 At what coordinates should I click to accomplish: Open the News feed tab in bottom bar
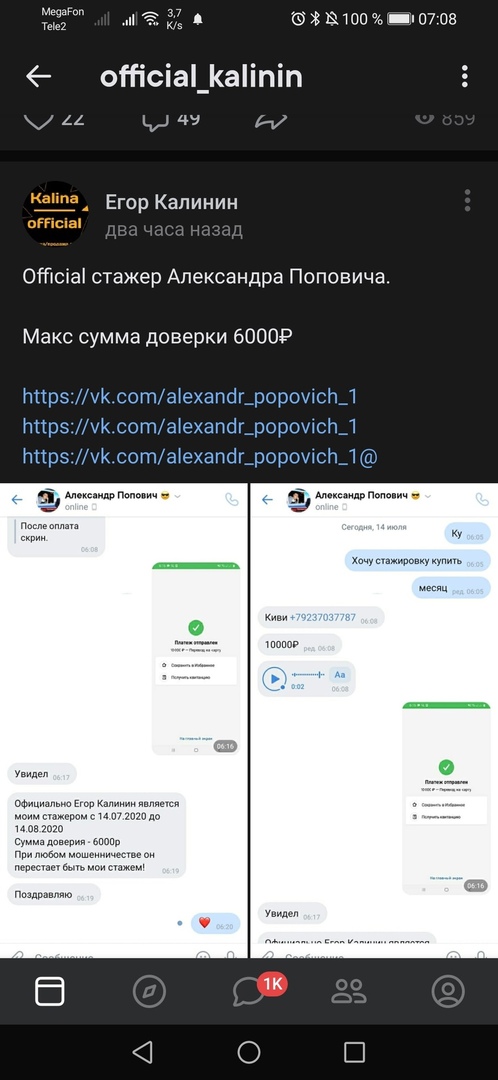50,991
